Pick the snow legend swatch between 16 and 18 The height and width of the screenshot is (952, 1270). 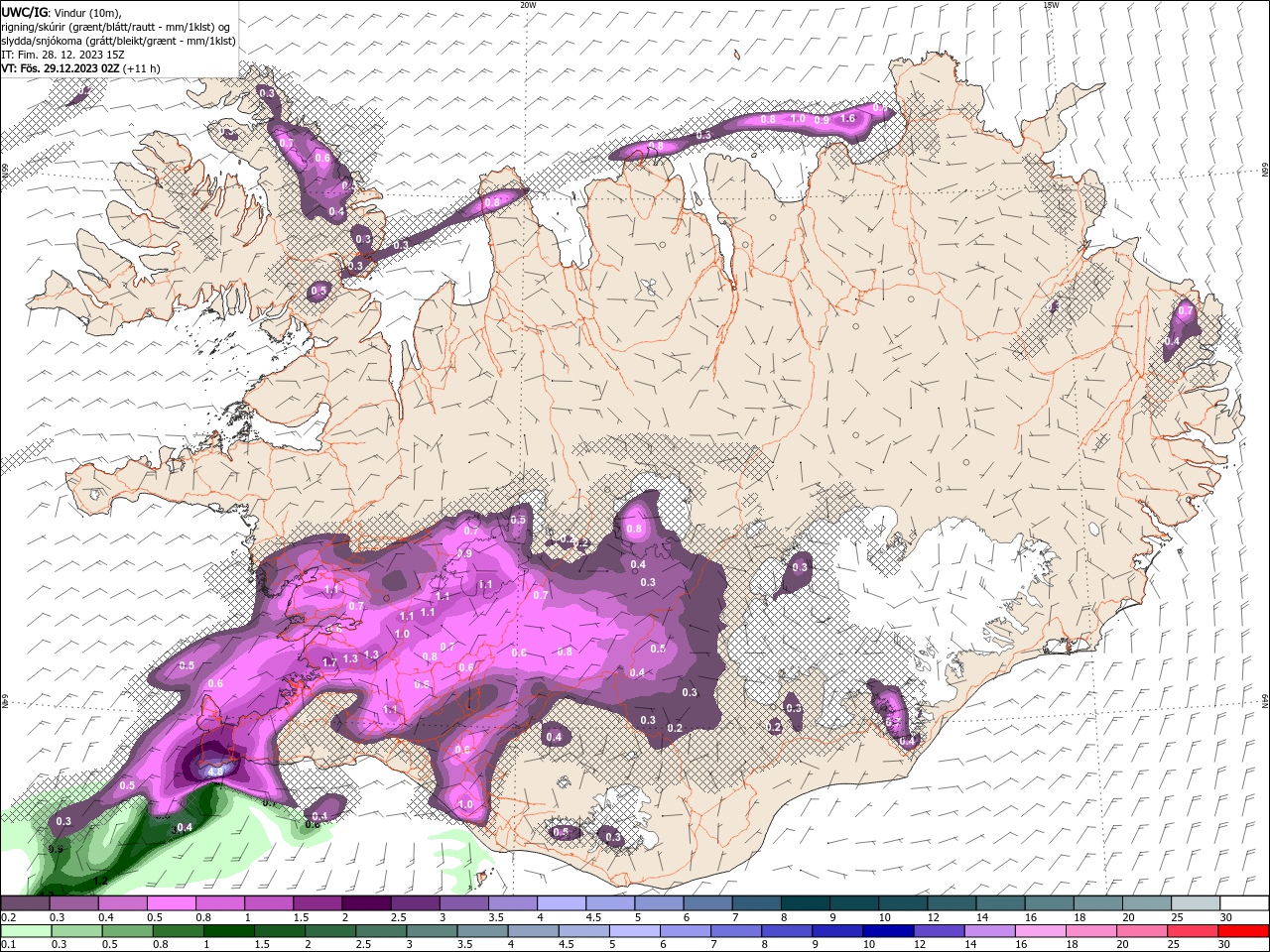tap(1050, 903)
